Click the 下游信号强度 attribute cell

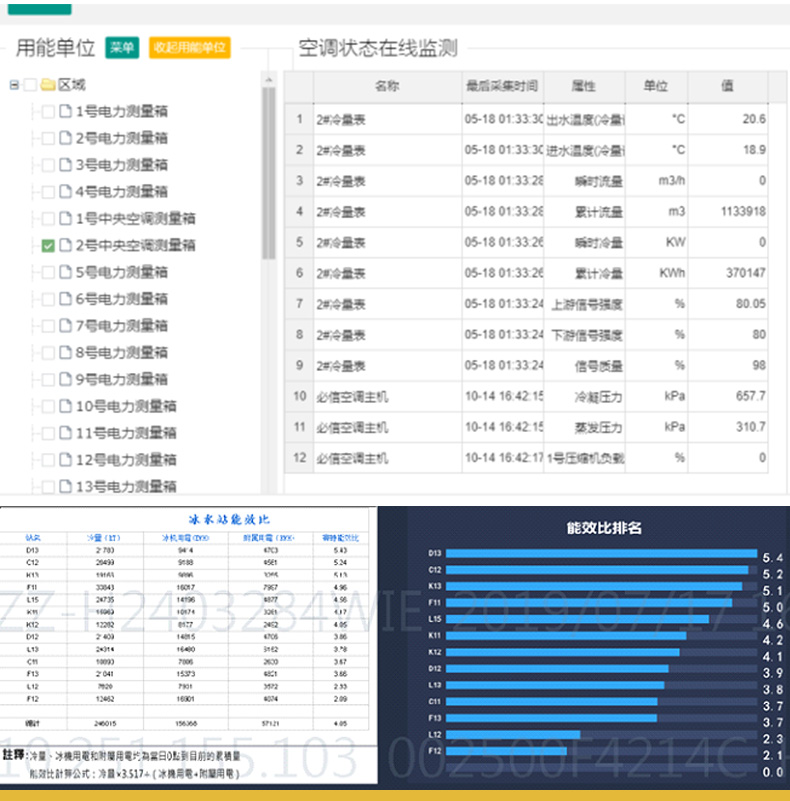click(x=584, y=335)
